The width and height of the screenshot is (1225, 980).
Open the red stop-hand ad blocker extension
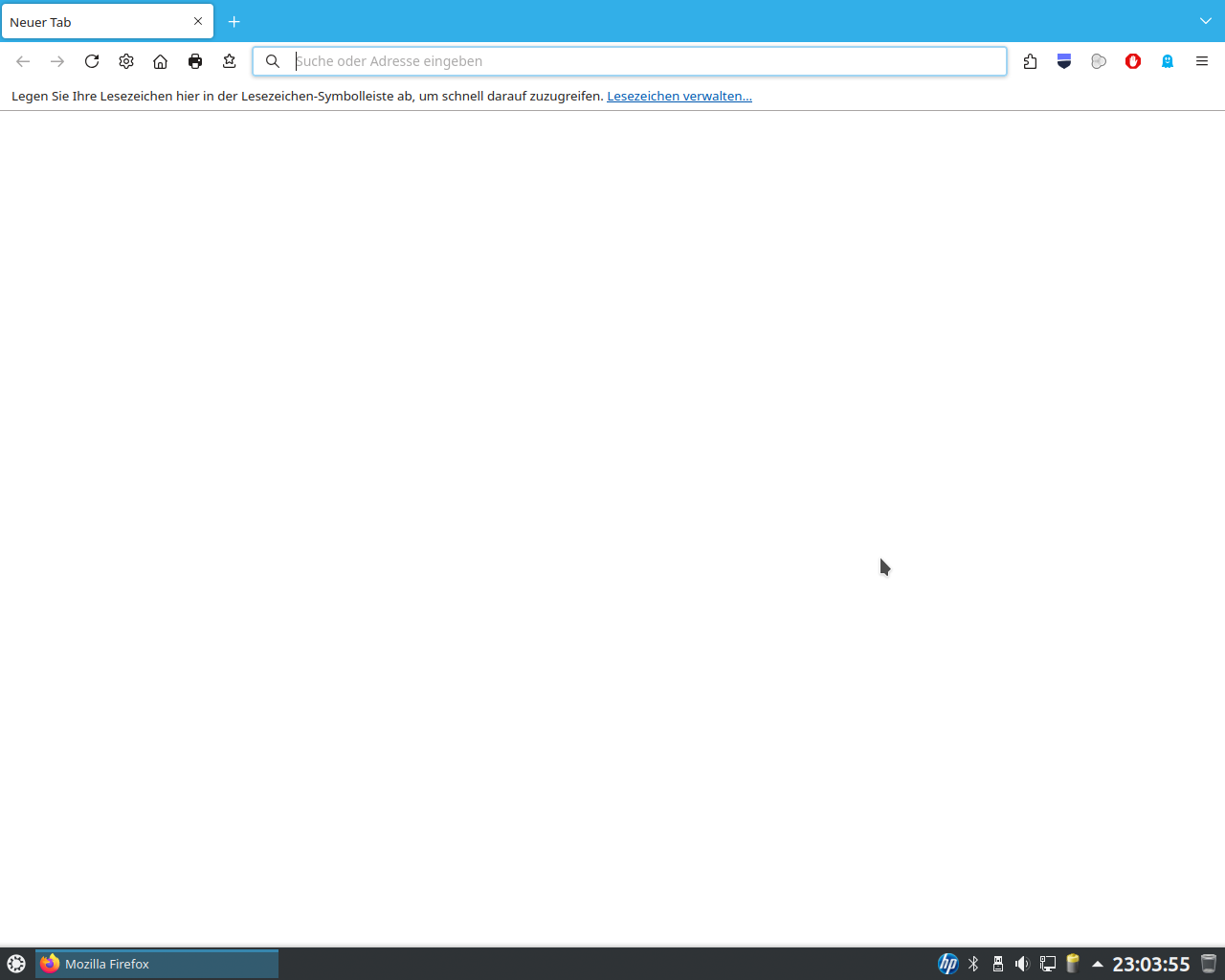(x=1133, y=61)
